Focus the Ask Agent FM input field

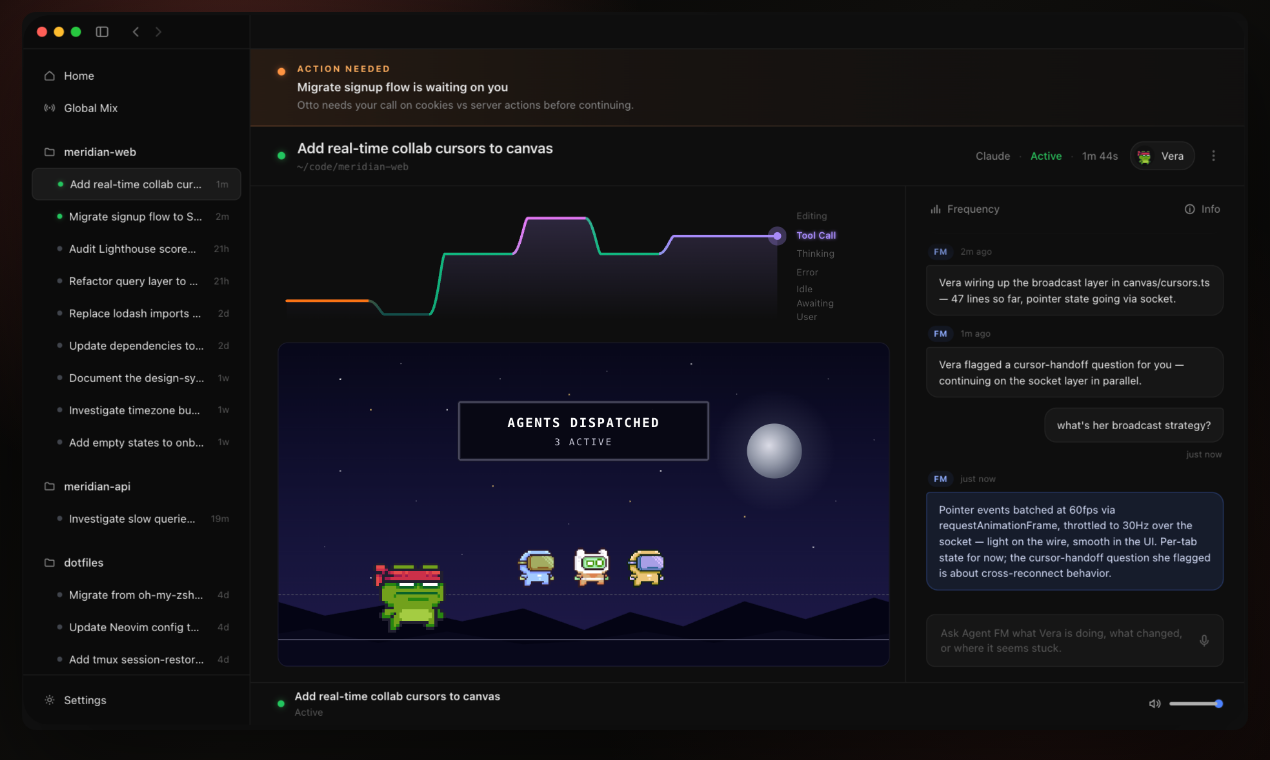pyautogui.click(x=1074, y=640)
